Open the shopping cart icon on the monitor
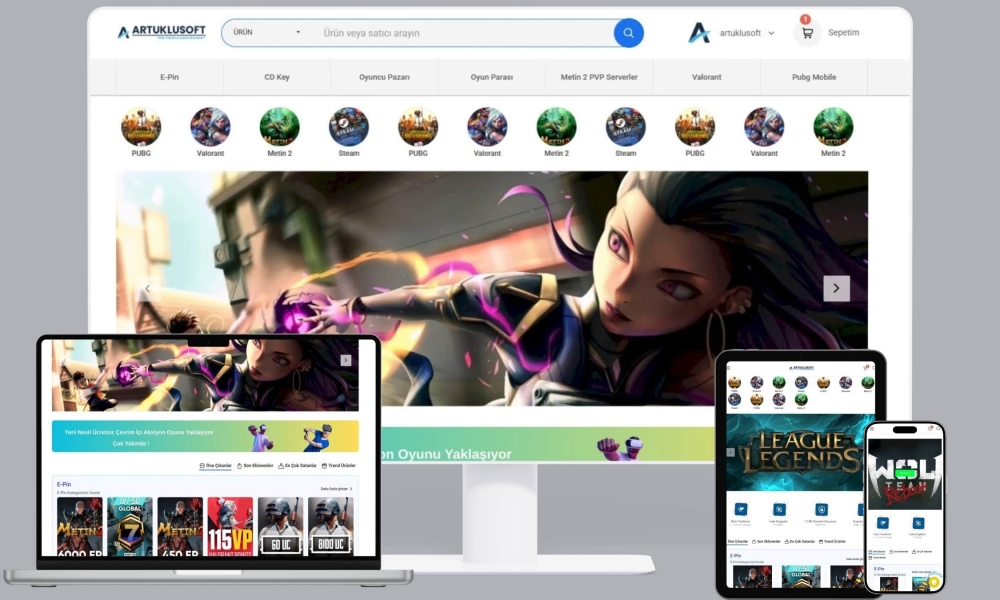This screenshot has width=1000, height=600. tap(807, 33)
